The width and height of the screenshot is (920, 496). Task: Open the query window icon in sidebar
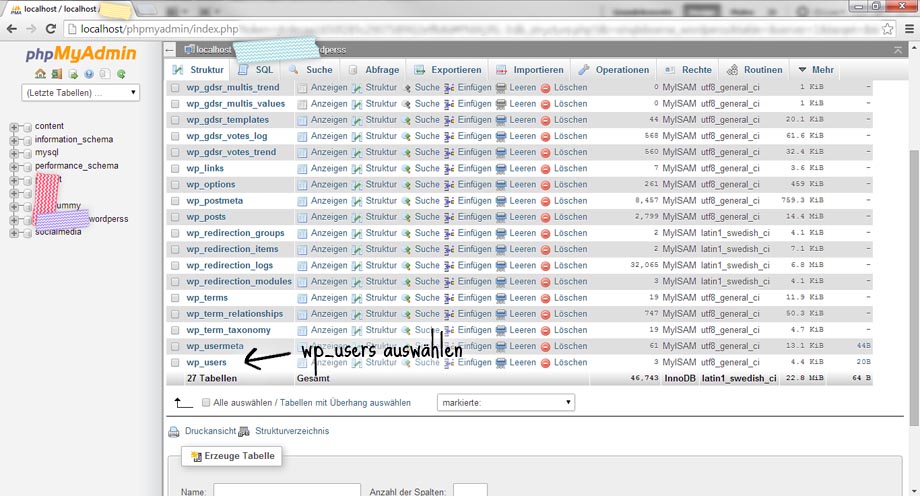coord(73,74)
